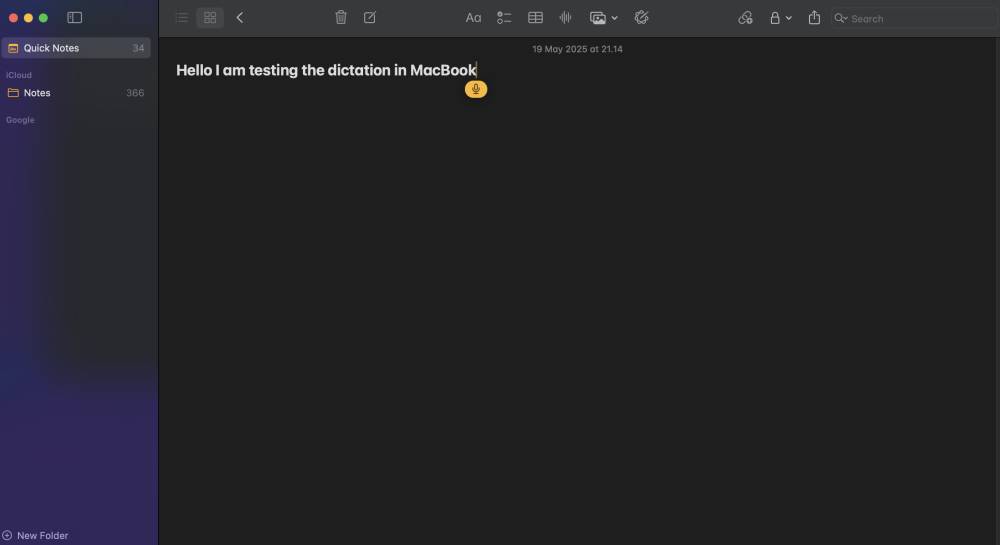Screen dimensions: 1000x545
Task: Click the Google section header
Action: click(20, 120)
